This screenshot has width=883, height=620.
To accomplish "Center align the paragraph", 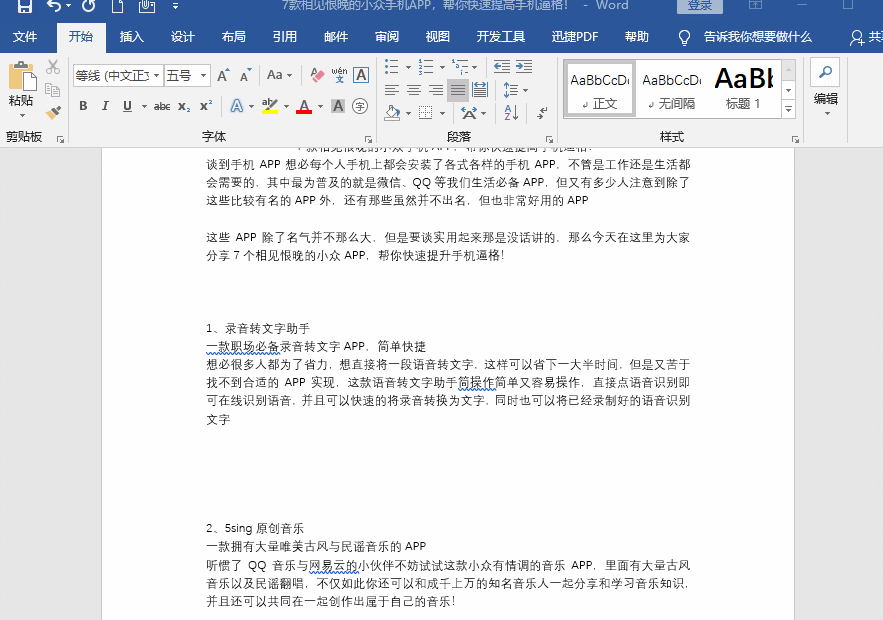I will (x=415, y=91).
